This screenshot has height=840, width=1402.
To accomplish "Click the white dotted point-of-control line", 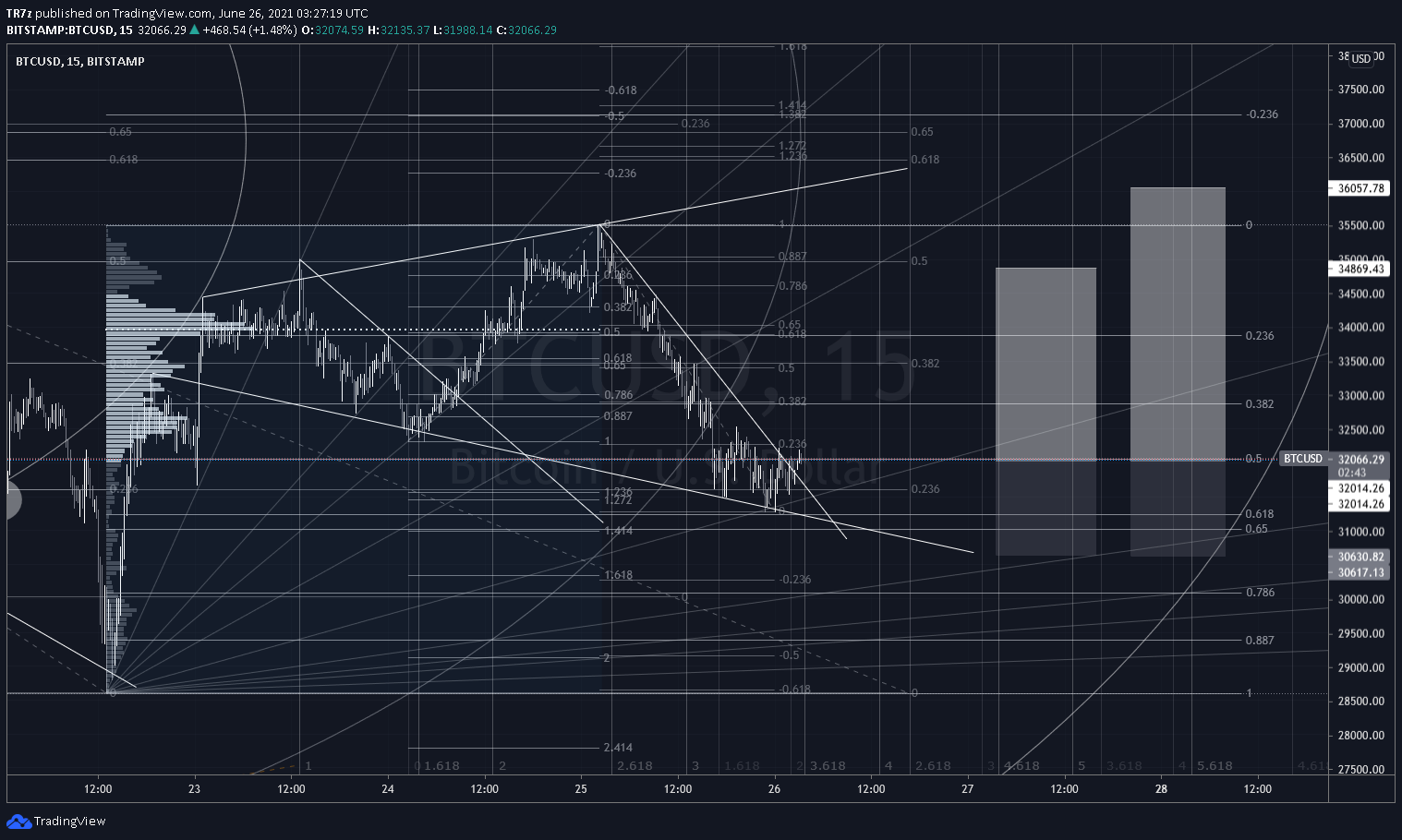I will [354, 329].
